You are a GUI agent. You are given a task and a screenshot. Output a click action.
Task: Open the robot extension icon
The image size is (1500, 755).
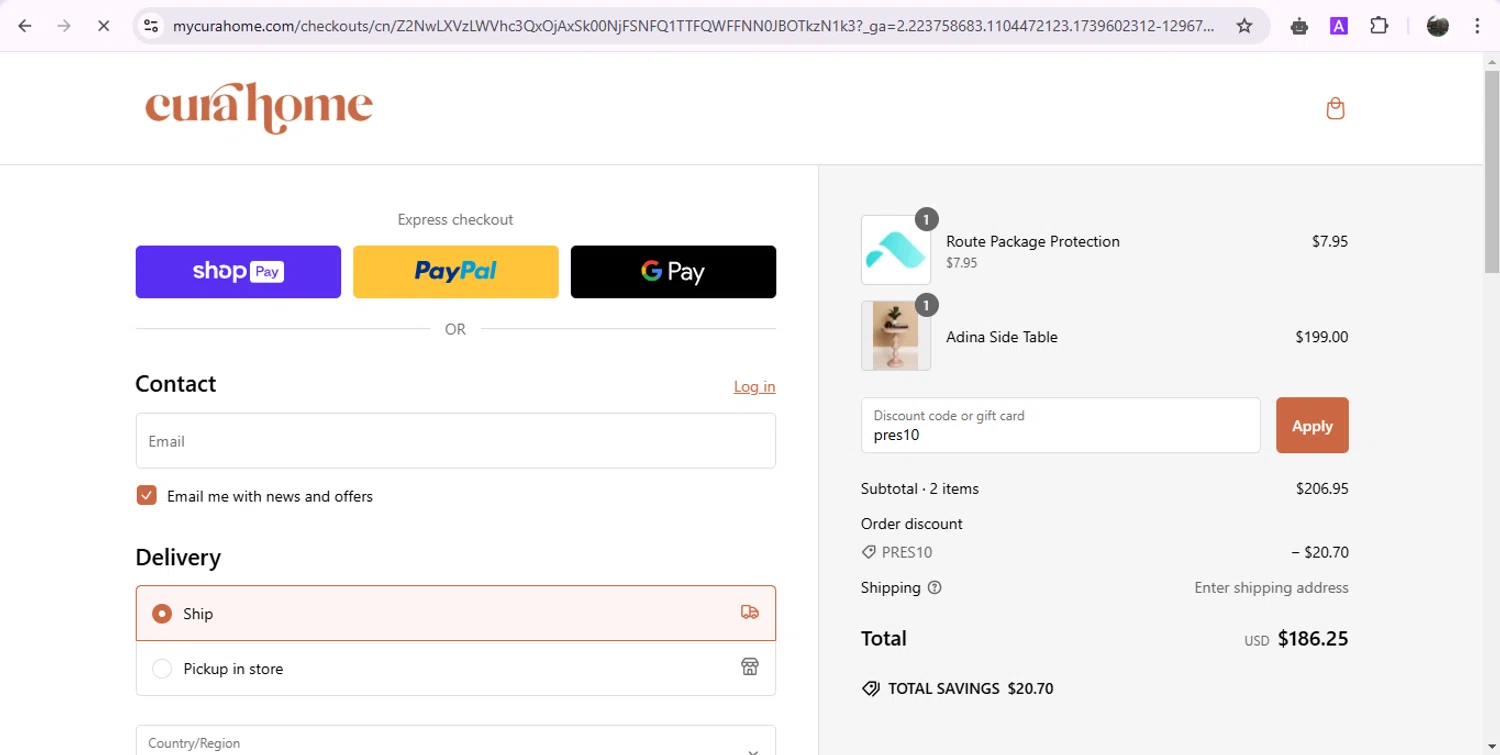pyautogui.click(x=1299, y=26)
